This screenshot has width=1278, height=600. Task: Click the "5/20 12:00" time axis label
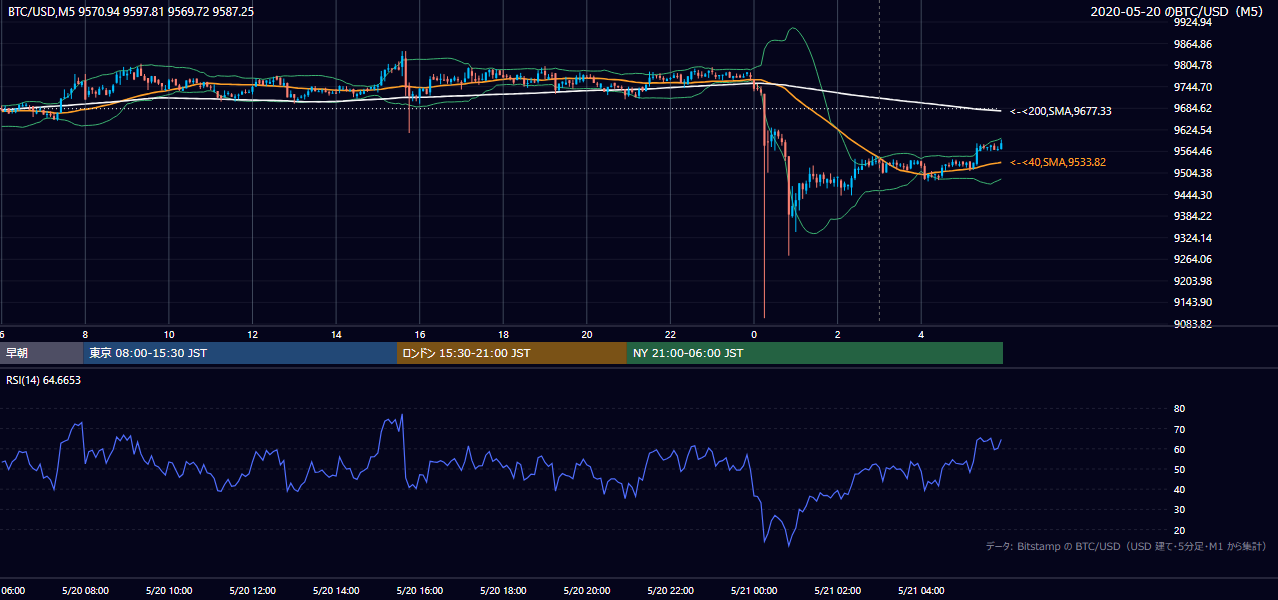click(x=252, y=591)
